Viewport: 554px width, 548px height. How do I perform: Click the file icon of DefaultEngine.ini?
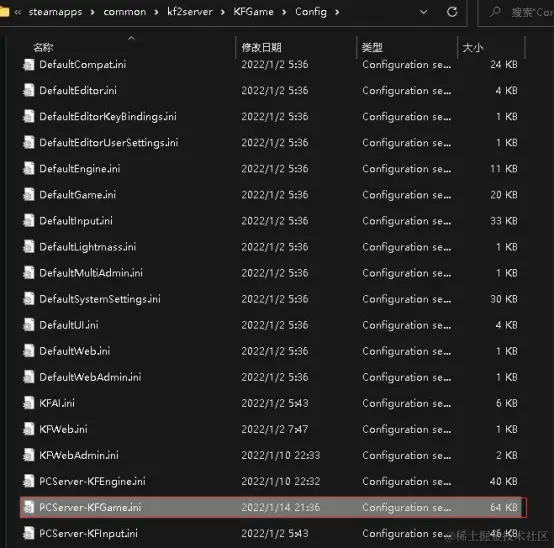(x=29, y=169)
